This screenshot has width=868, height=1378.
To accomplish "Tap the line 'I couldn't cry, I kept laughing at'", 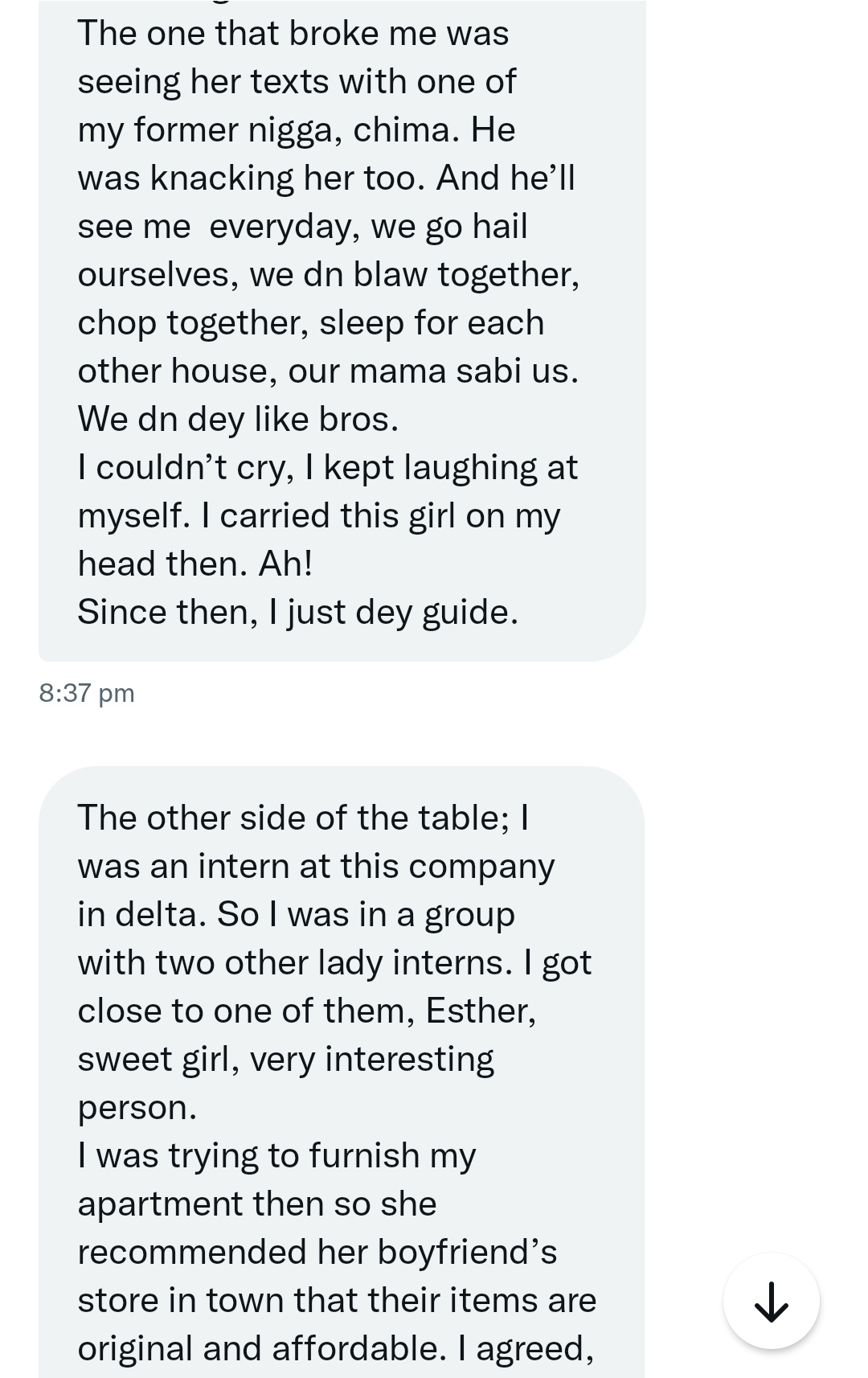I will pos(328,468).
